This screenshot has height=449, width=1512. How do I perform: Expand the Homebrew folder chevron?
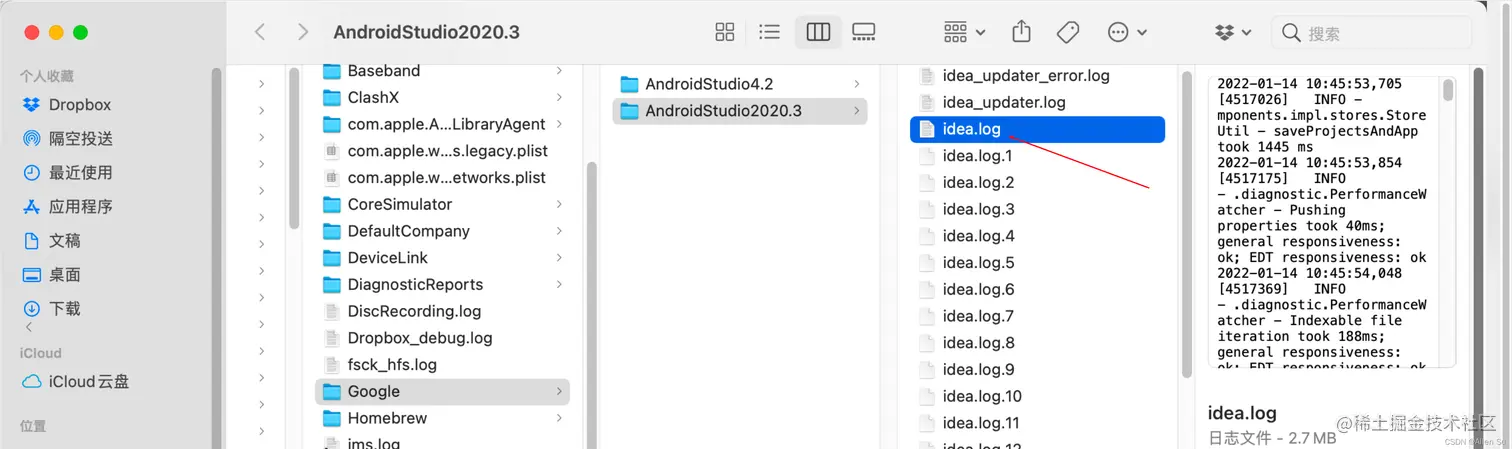(x=559, y=418)
